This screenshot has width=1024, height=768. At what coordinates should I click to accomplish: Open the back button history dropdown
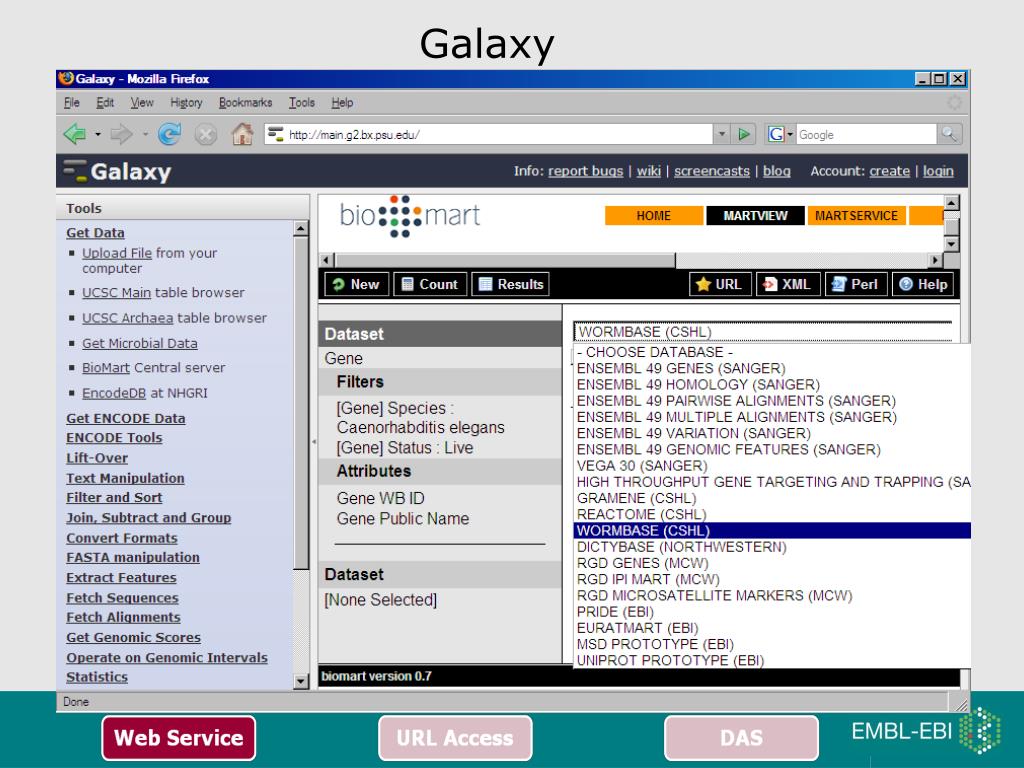97,135
